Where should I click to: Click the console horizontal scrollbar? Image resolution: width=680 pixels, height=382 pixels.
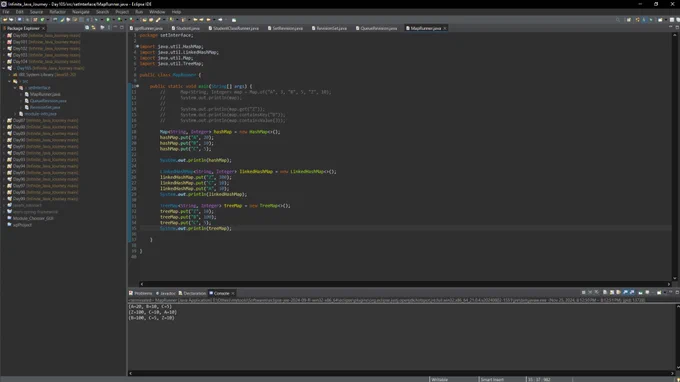402,373
